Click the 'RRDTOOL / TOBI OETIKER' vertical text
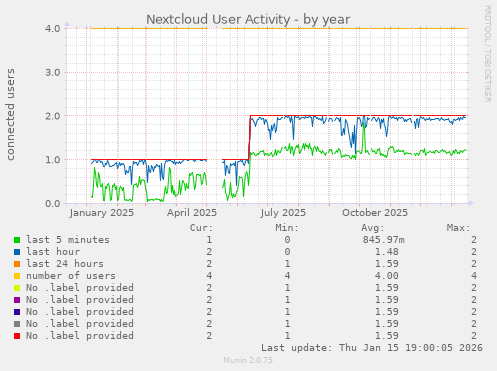The width and height of the screenshot is (497, 371). point(487,54)
